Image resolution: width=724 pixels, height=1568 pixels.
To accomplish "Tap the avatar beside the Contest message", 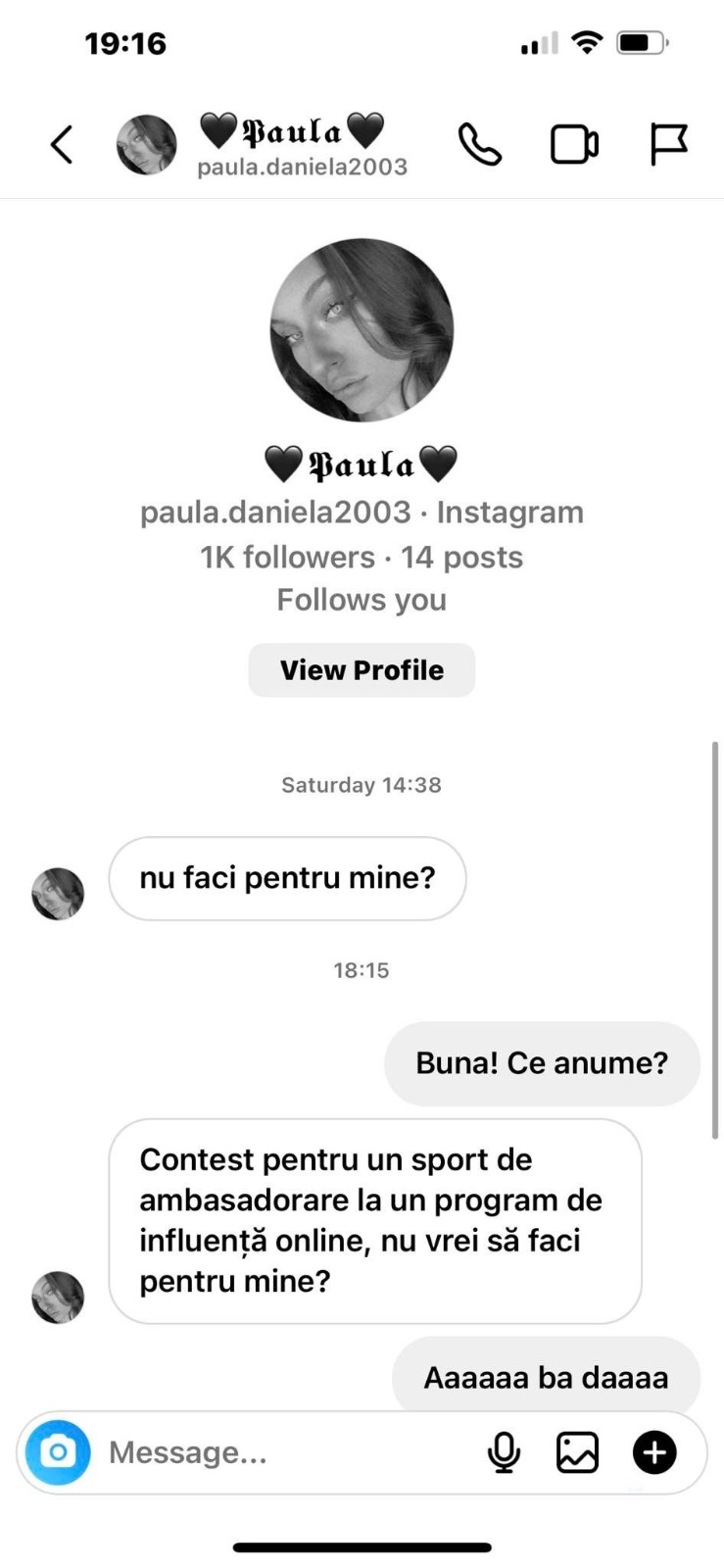I will pyautogui.click(x=59, y=1298).
